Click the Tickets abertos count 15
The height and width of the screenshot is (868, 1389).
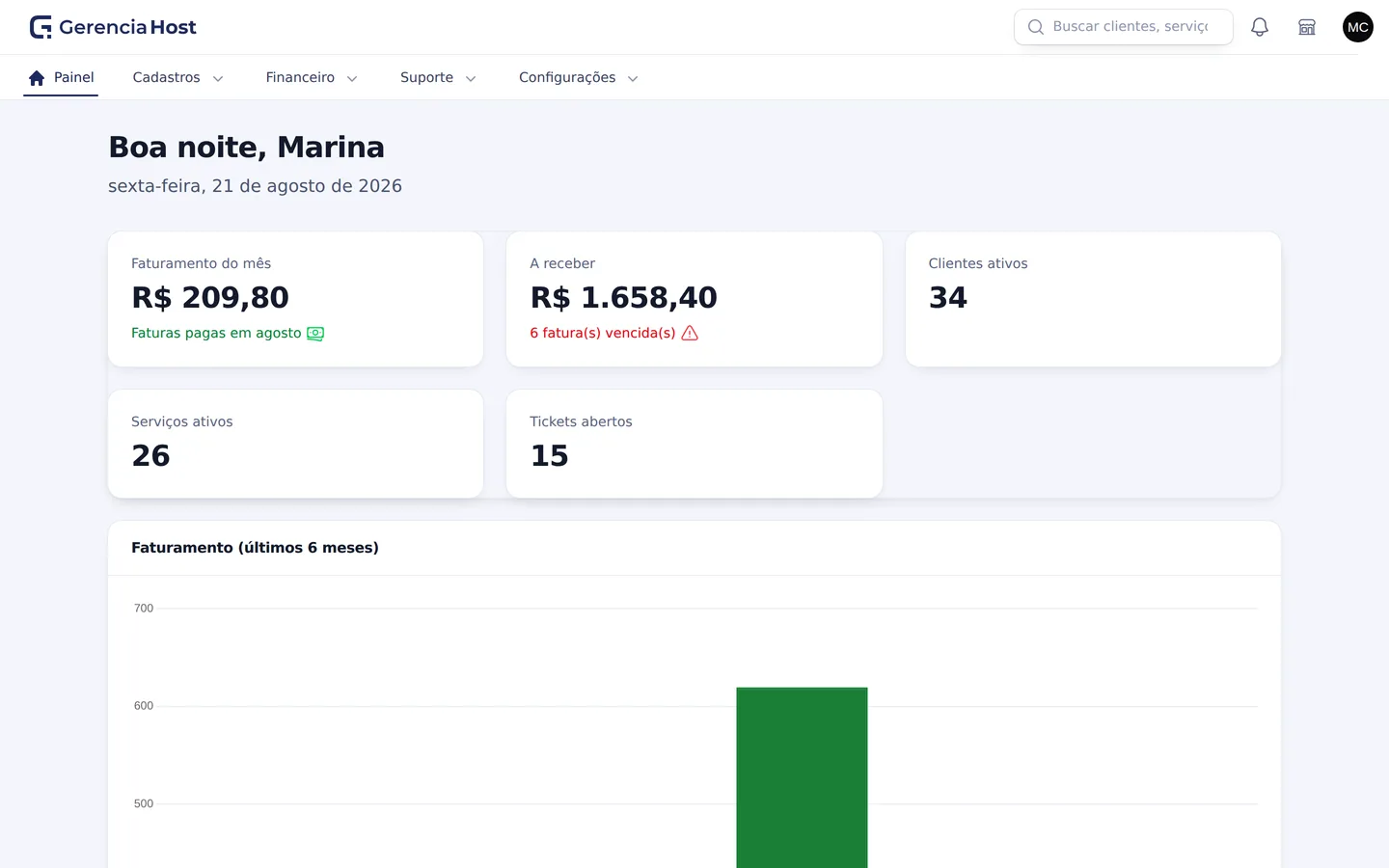pyautogui.click(x=550, y=455)
